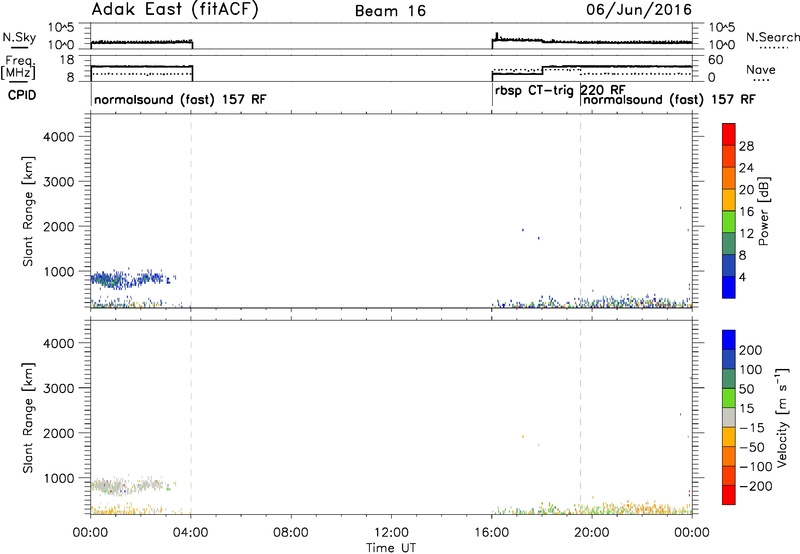
Task: Click the 'Slant Range [km]' label of power panel
Action: [28, 211]
